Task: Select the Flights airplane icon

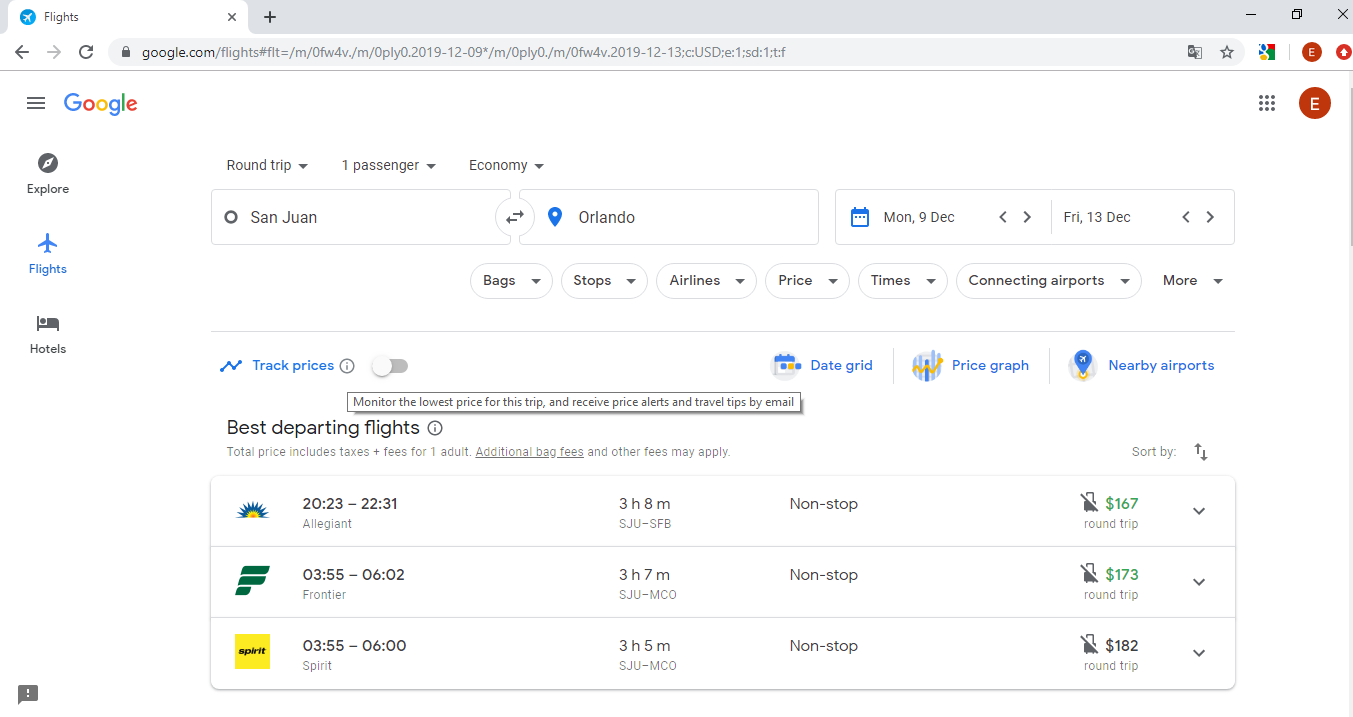Action: pyautogui.click(x=48, y=243)
